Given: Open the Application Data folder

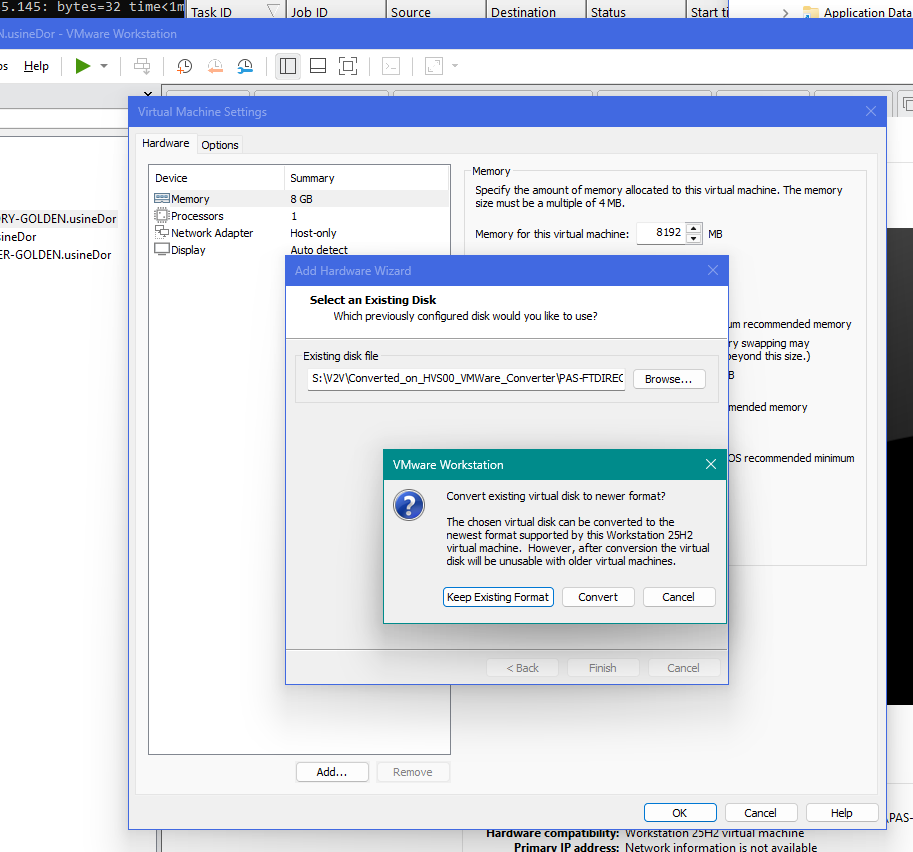Looking at the screenshot, I should [857, 12].
